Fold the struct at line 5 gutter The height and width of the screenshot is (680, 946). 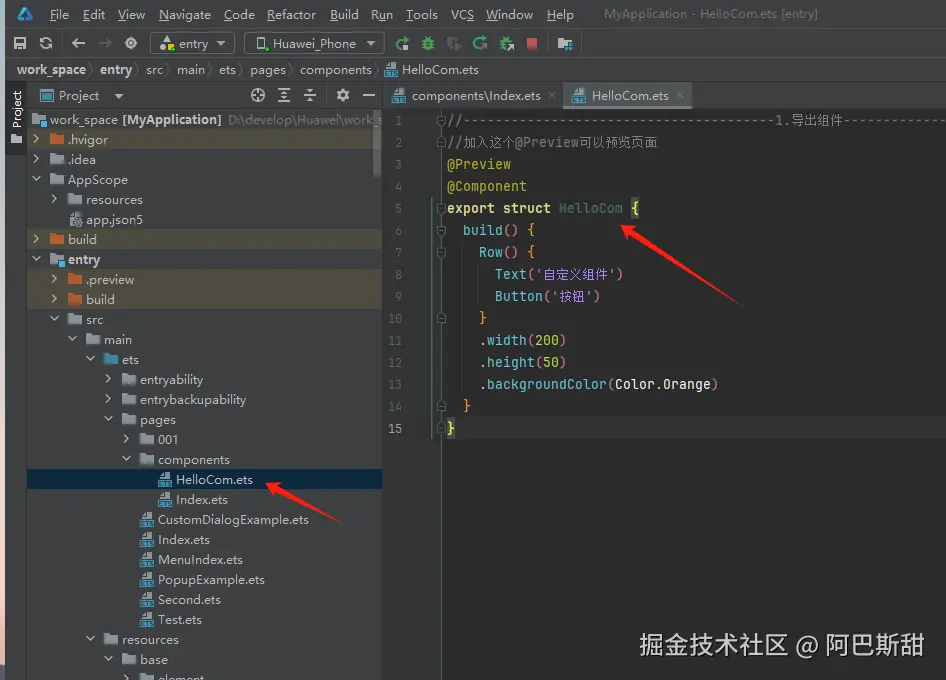tap(441, 208)
